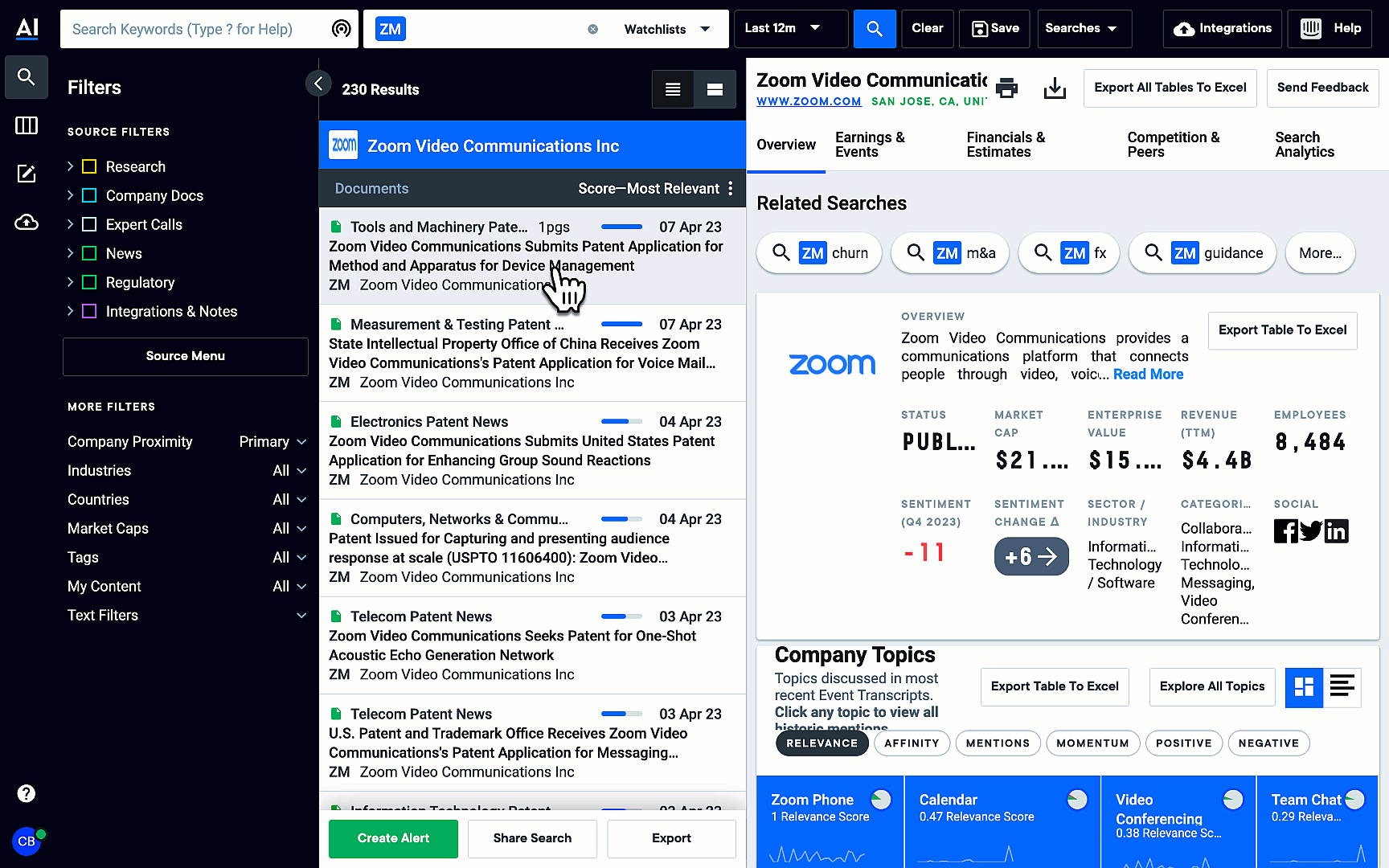Viewport: 1389px width, 868px height.
Task: Open Zoom's Twitter social link
Action: (1311, 531)
